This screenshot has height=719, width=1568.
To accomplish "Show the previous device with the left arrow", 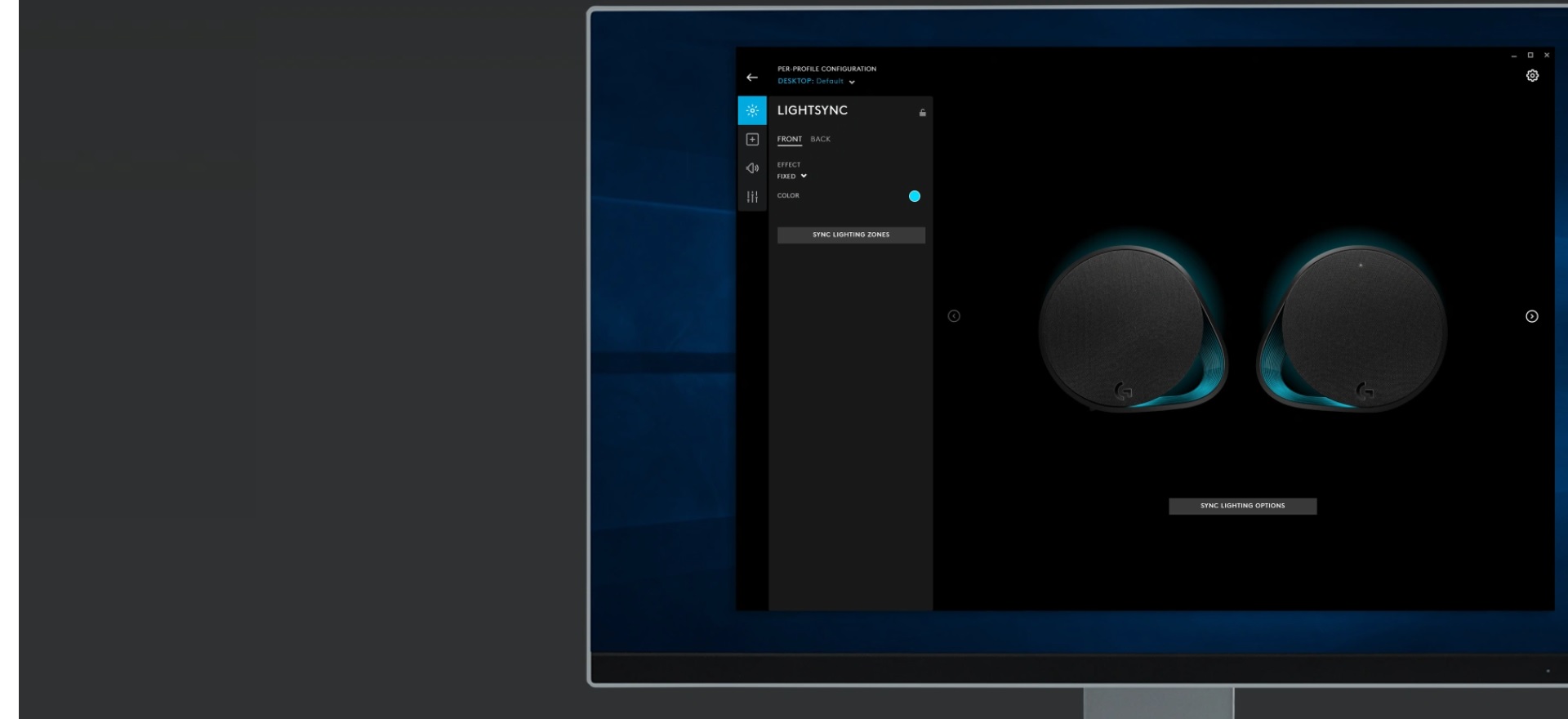I will [954, 316].
